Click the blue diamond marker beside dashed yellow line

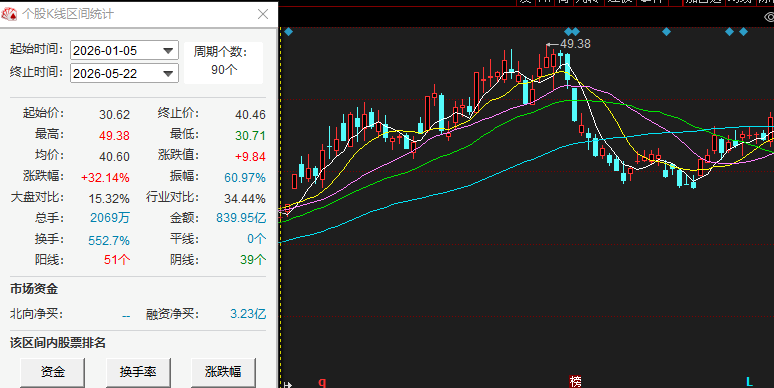coord(289,32)
